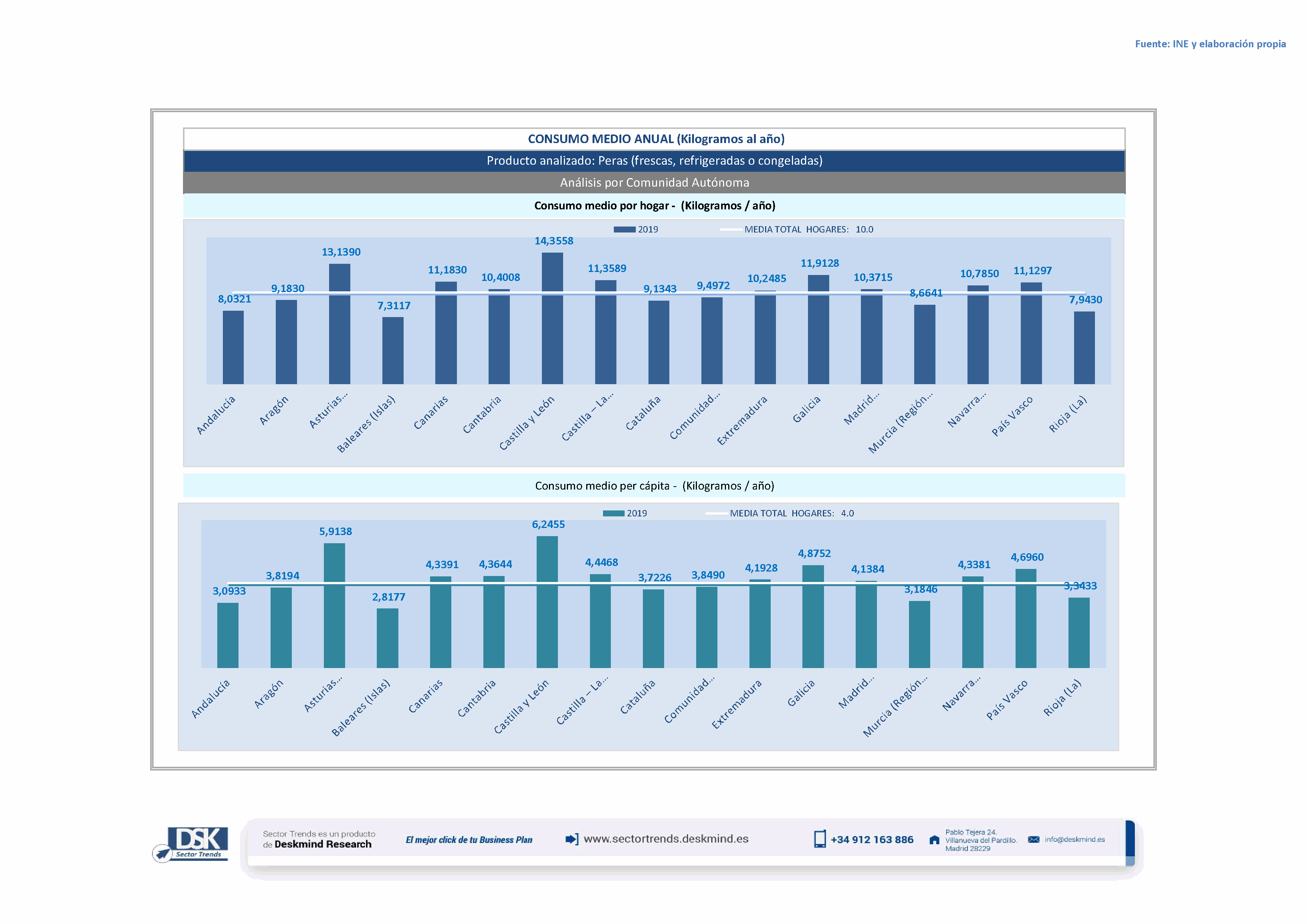Click the paper plane emblem on the DSK logo
Image resolution: width=1307 pixels, height=924 pixels.
[x=163, y=854]
